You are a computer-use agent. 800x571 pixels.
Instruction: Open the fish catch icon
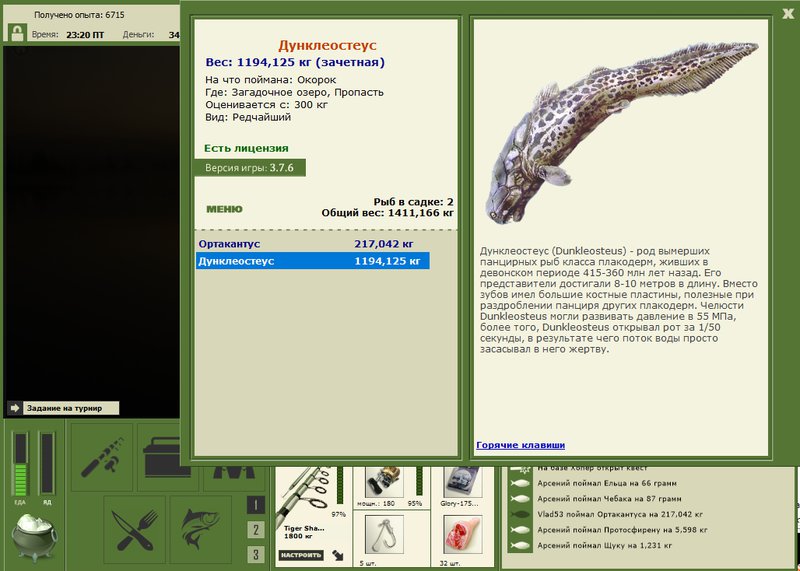click(201, 529)
